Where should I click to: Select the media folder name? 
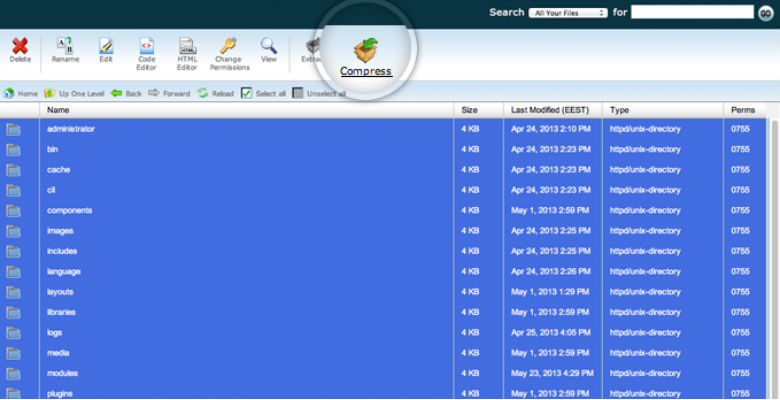click(x=58, y=353)
